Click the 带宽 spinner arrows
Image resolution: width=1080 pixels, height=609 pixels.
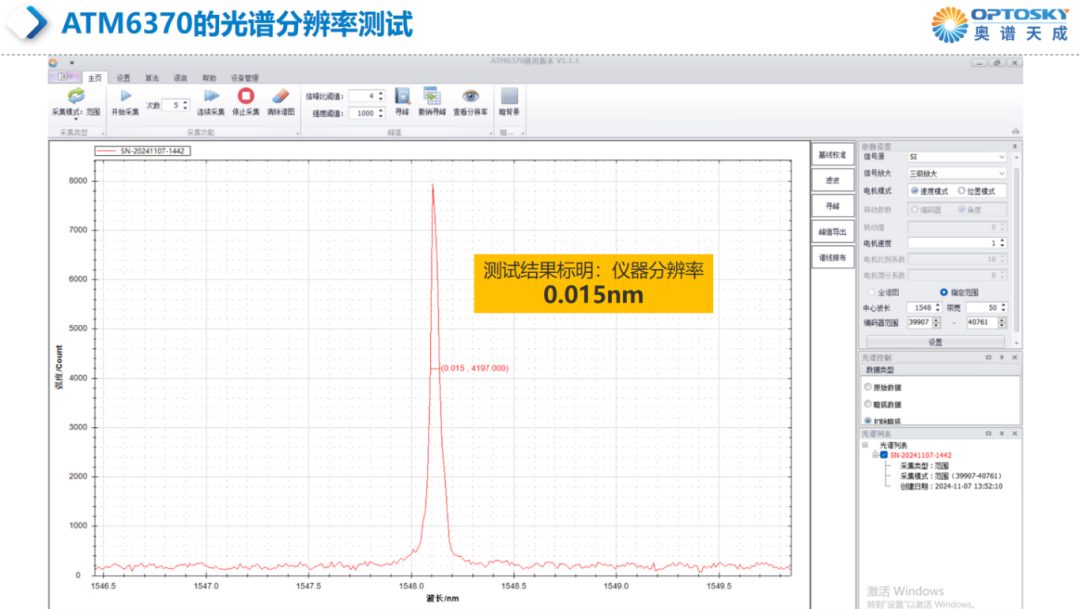pyautogui.click(x=1003, y=307)
